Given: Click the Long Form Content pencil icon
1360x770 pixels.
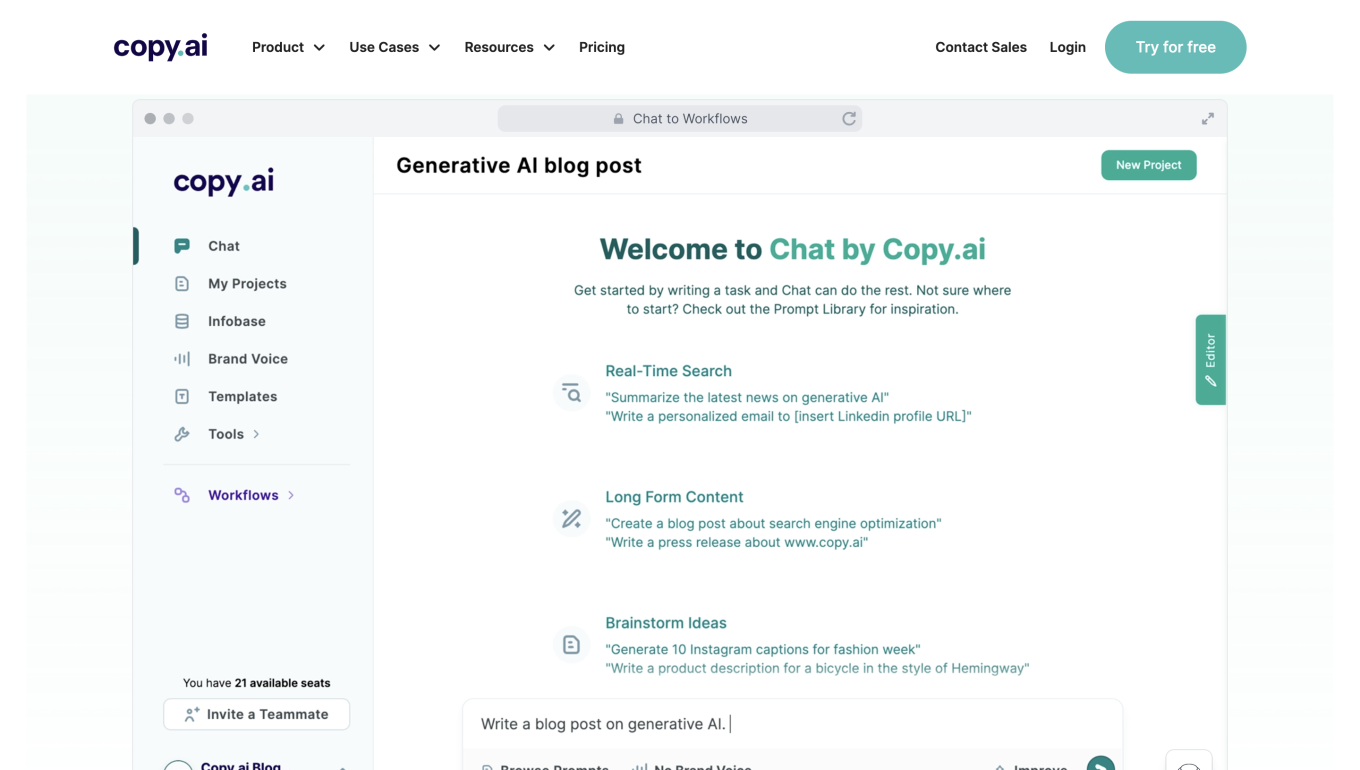Looking at the screenshot, I should (571, 519).
